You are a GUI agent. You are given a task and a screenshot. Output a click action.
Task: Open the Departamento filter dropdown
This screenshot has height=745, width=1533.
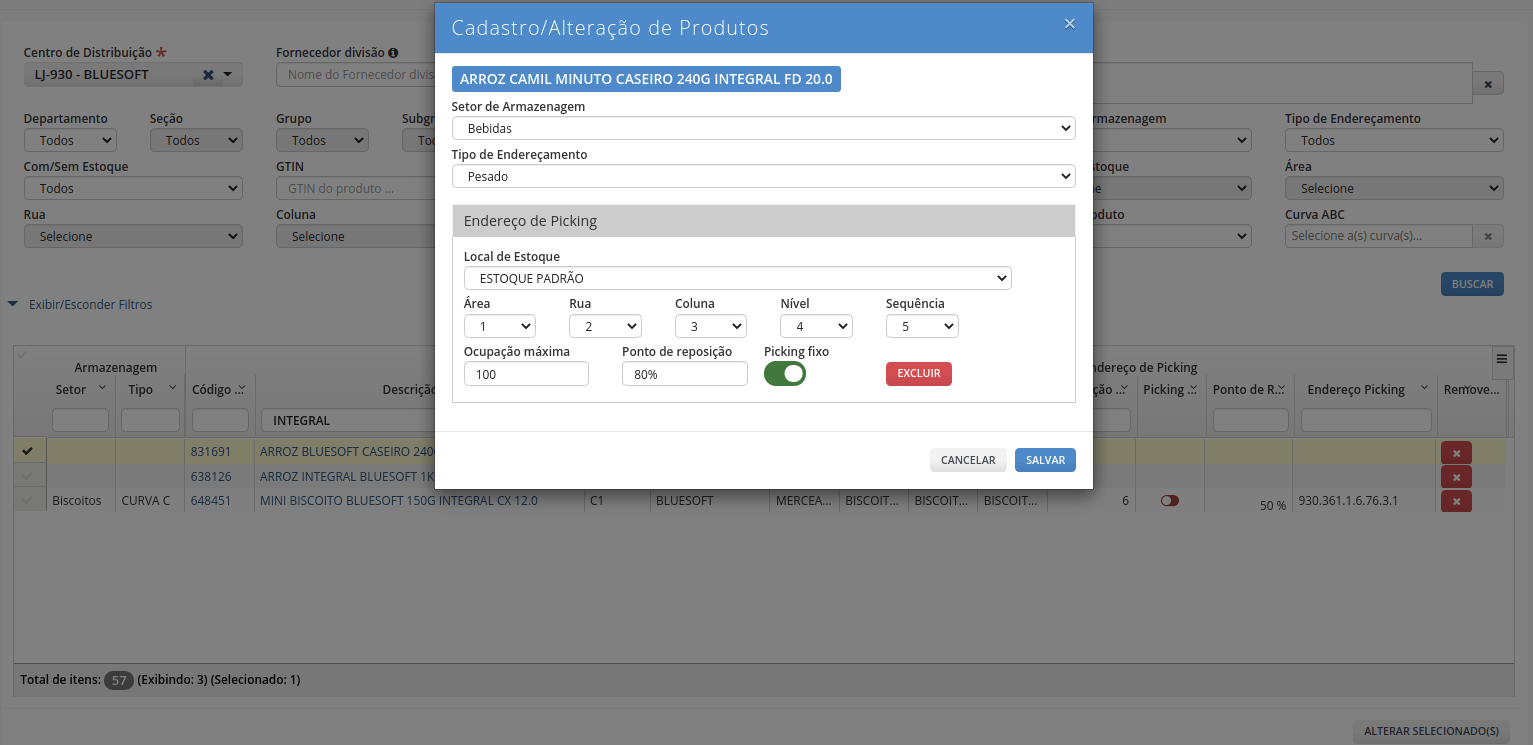(70, 141)
